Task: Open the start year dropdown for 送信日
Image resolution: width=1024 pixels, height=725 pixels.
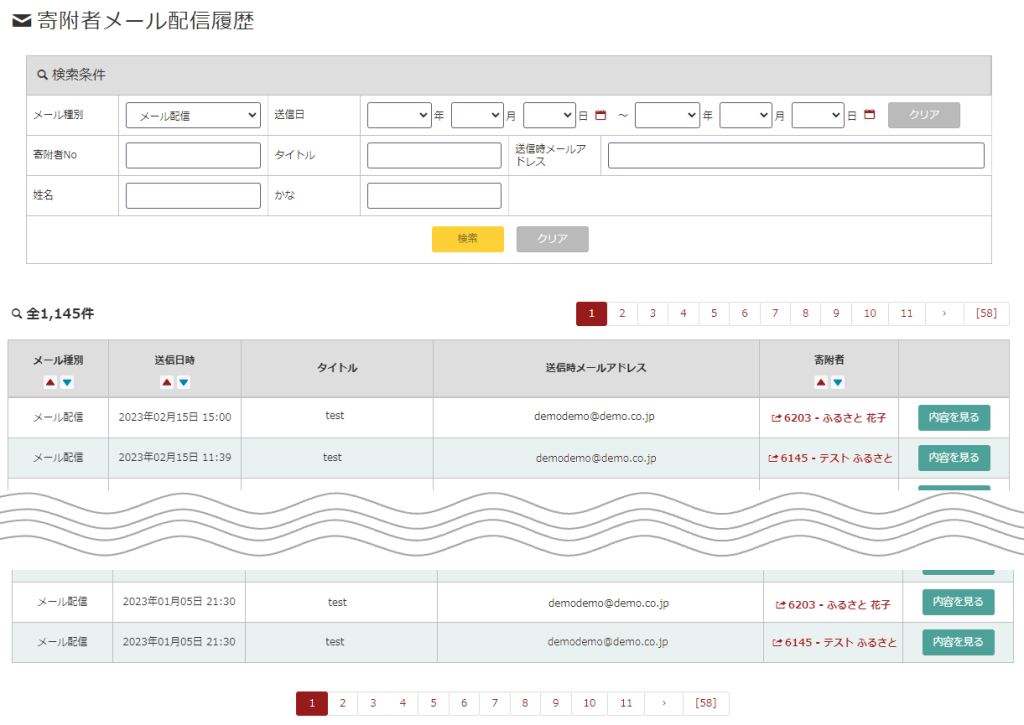Action: pyautogui.click(x=398, y=116)
